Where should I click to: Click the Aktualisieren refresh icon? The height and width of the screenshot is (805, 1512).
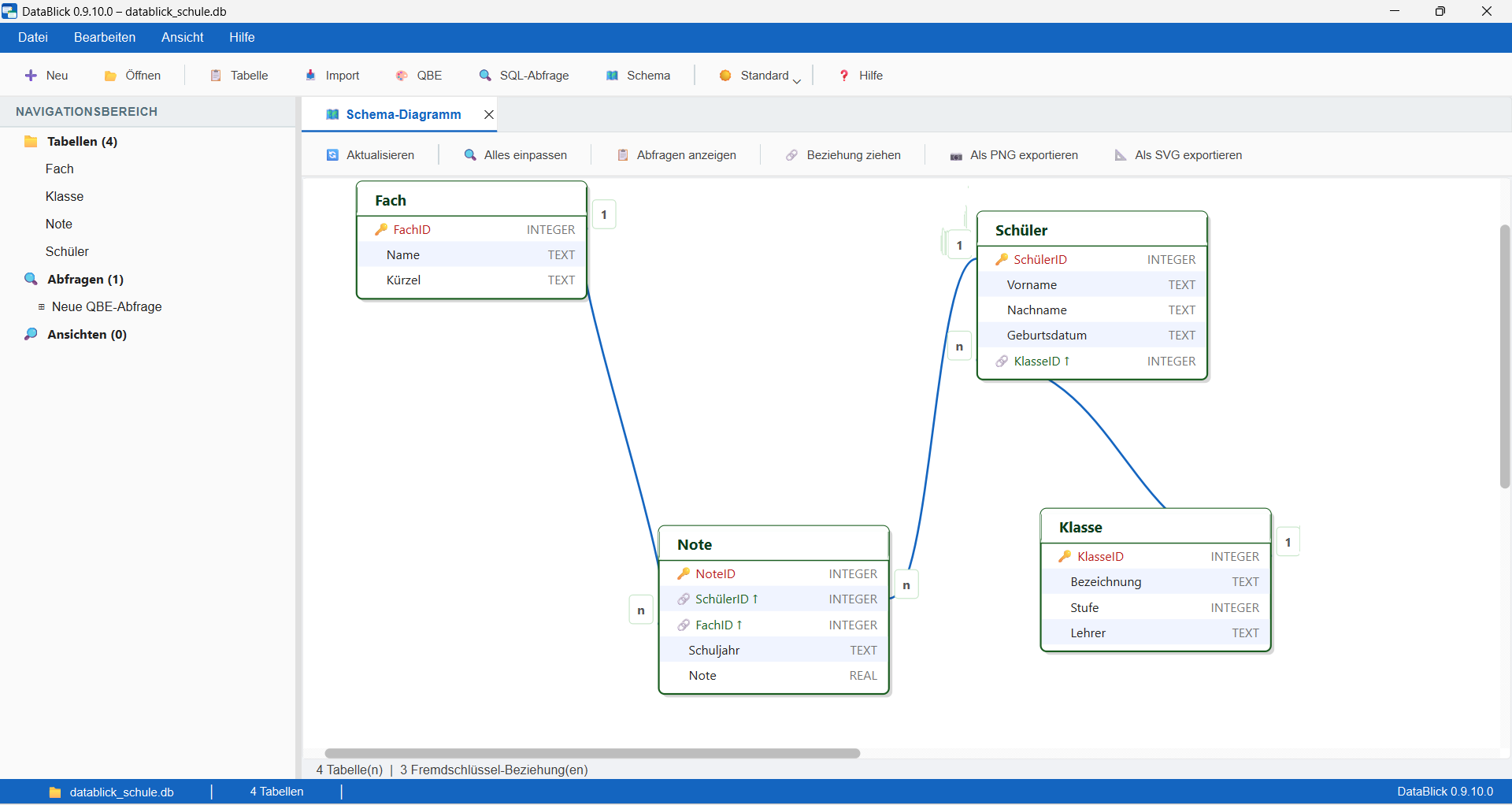332,155
